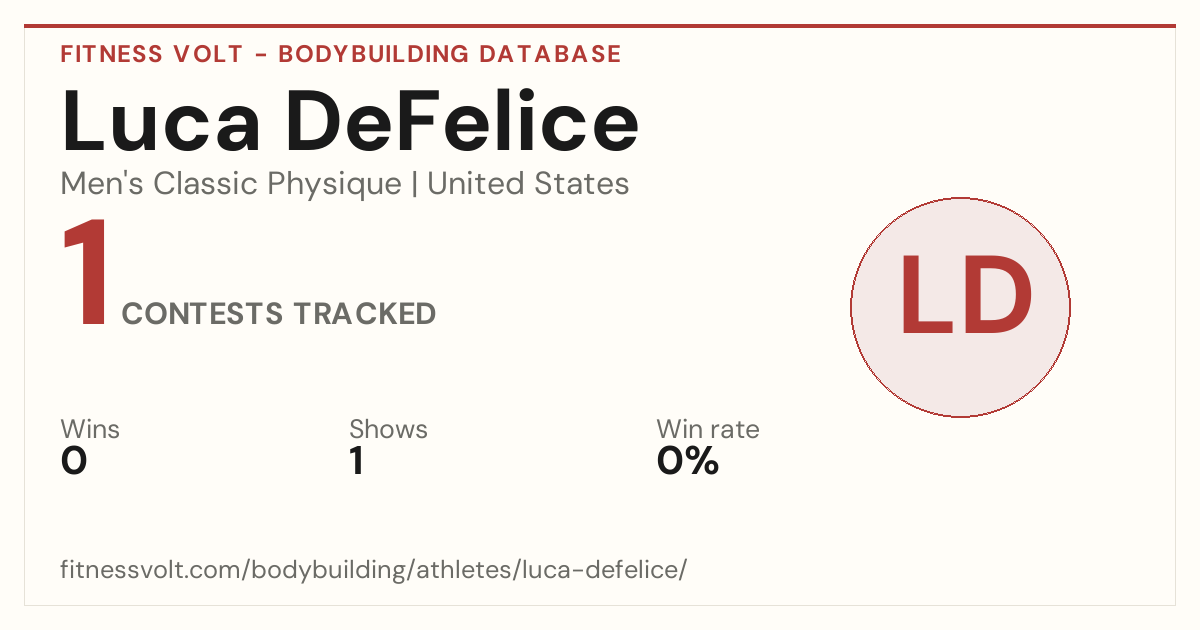Click the Contests Tracked label

point(279,314)
